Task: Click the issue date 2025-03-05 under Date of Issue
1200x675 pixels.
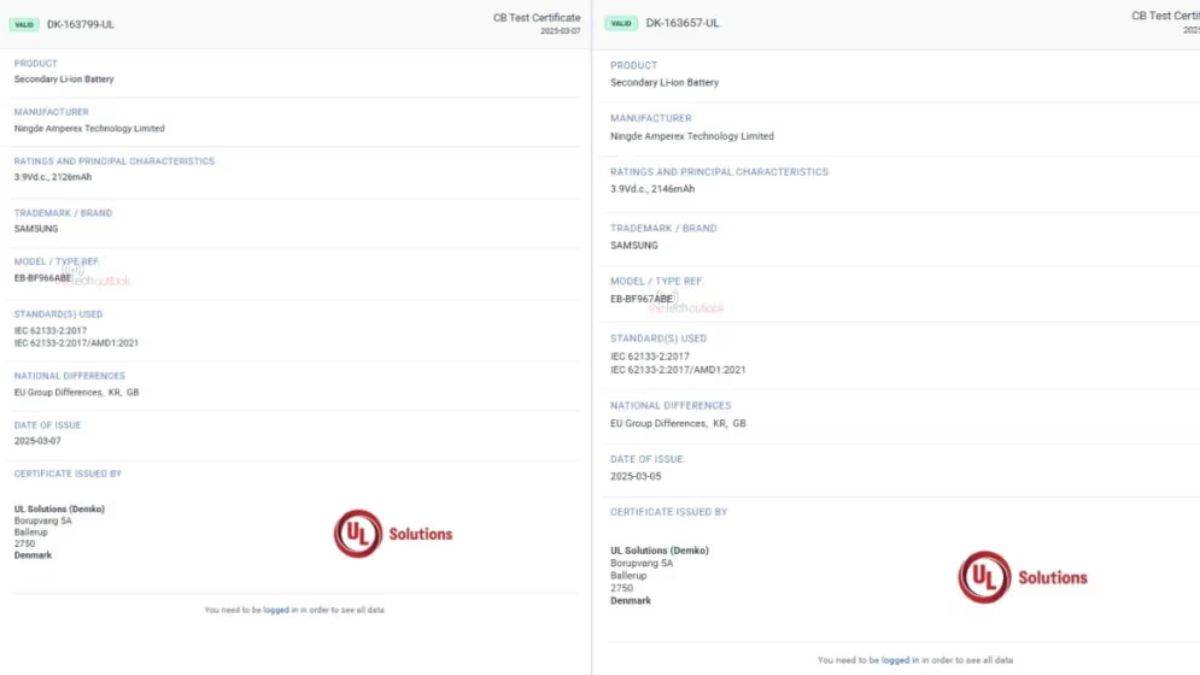Action: pos(636,476)
